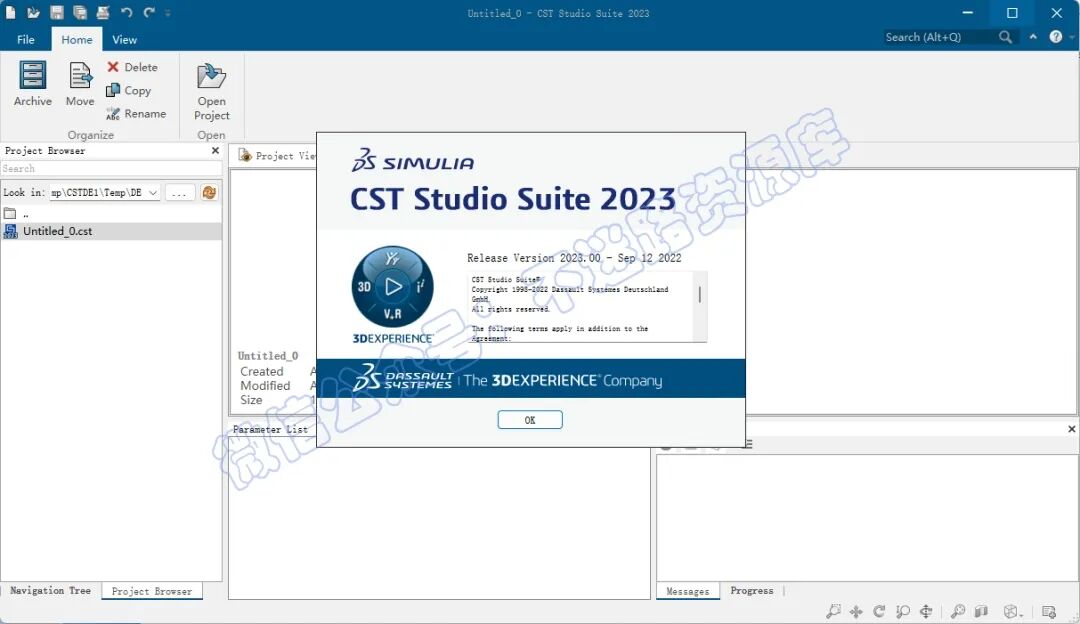Click the 3DEXPERIENCE compass logo

click(x=393, y=287)
